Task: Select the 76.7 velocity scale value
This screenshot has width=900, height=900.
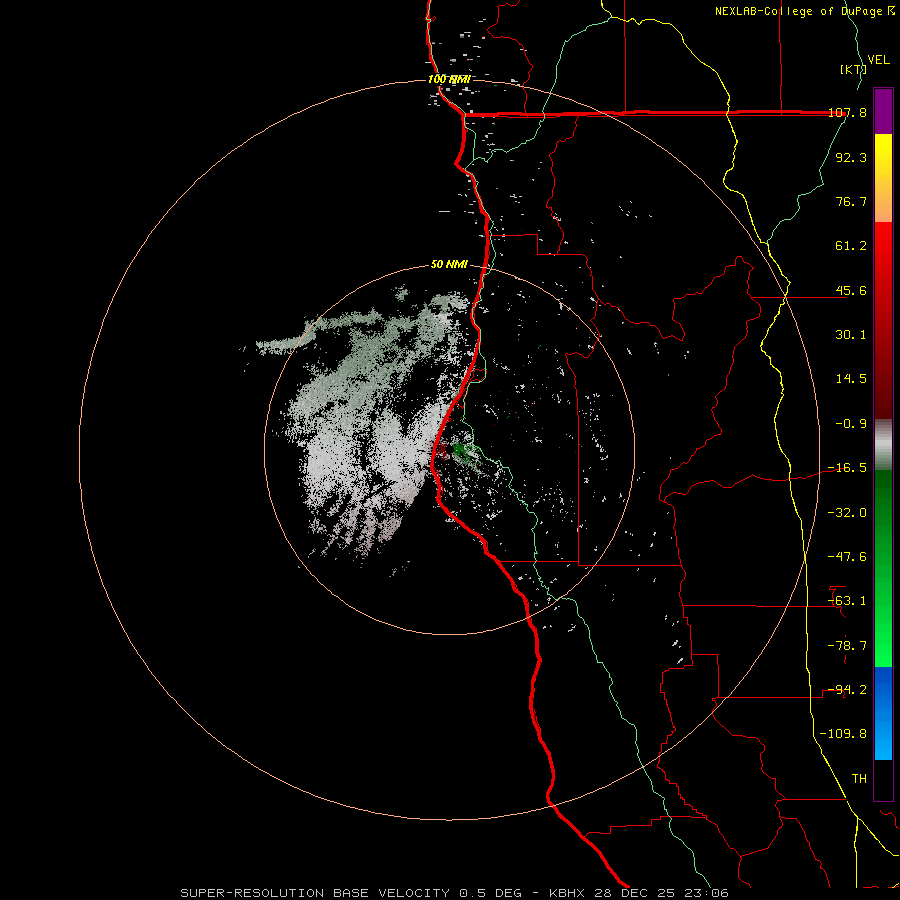Action: [851, 201]
